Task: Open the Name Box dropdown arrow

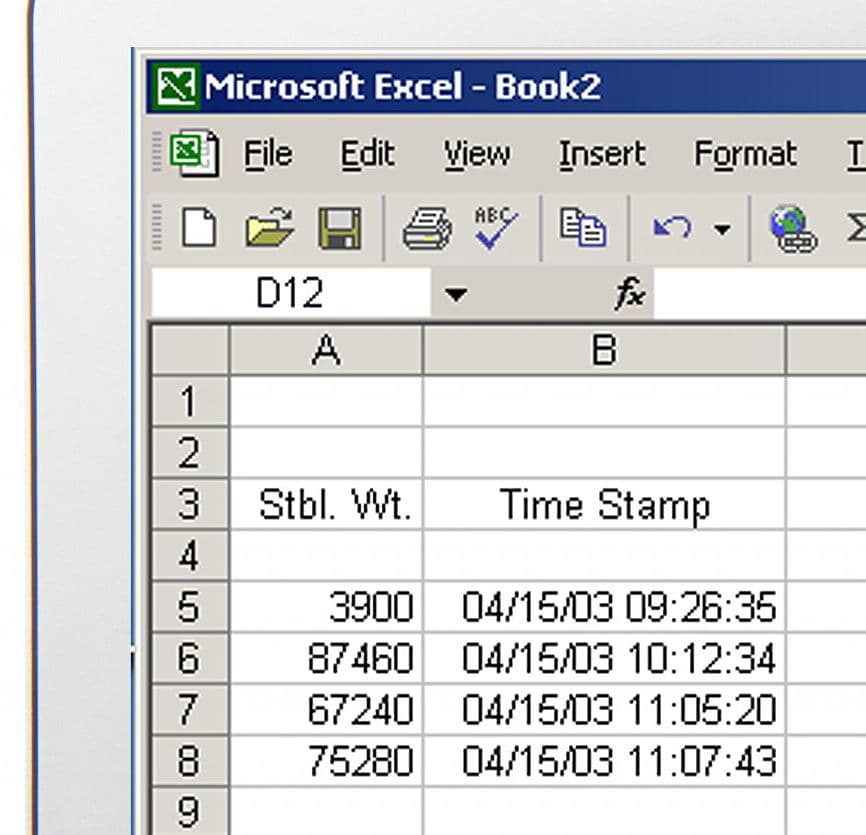Action: [x=456, y=294]
